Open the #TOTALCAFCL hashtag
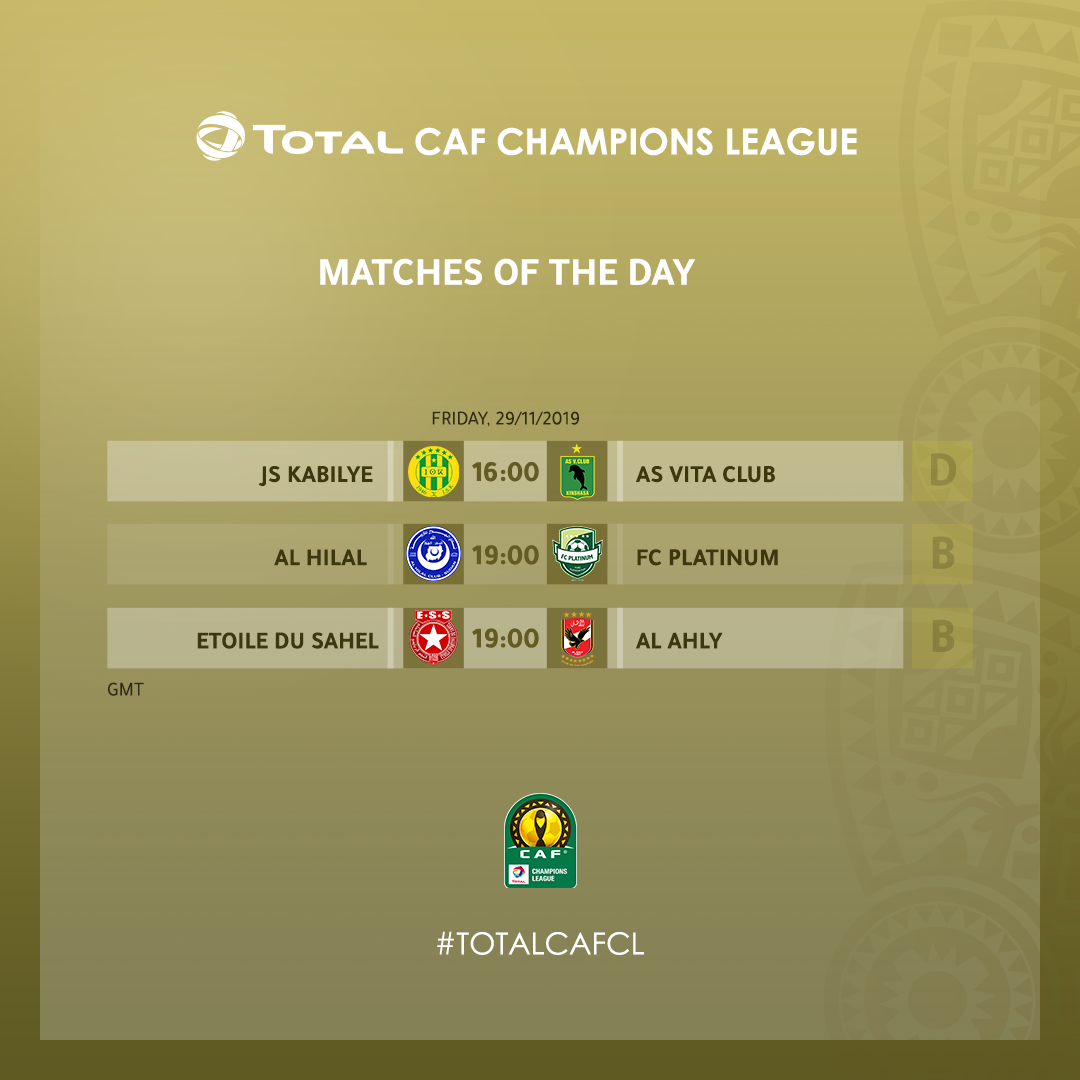The width and height of the screenshot is (1080, 1080). pyautogui.click(x=541, y=944)
